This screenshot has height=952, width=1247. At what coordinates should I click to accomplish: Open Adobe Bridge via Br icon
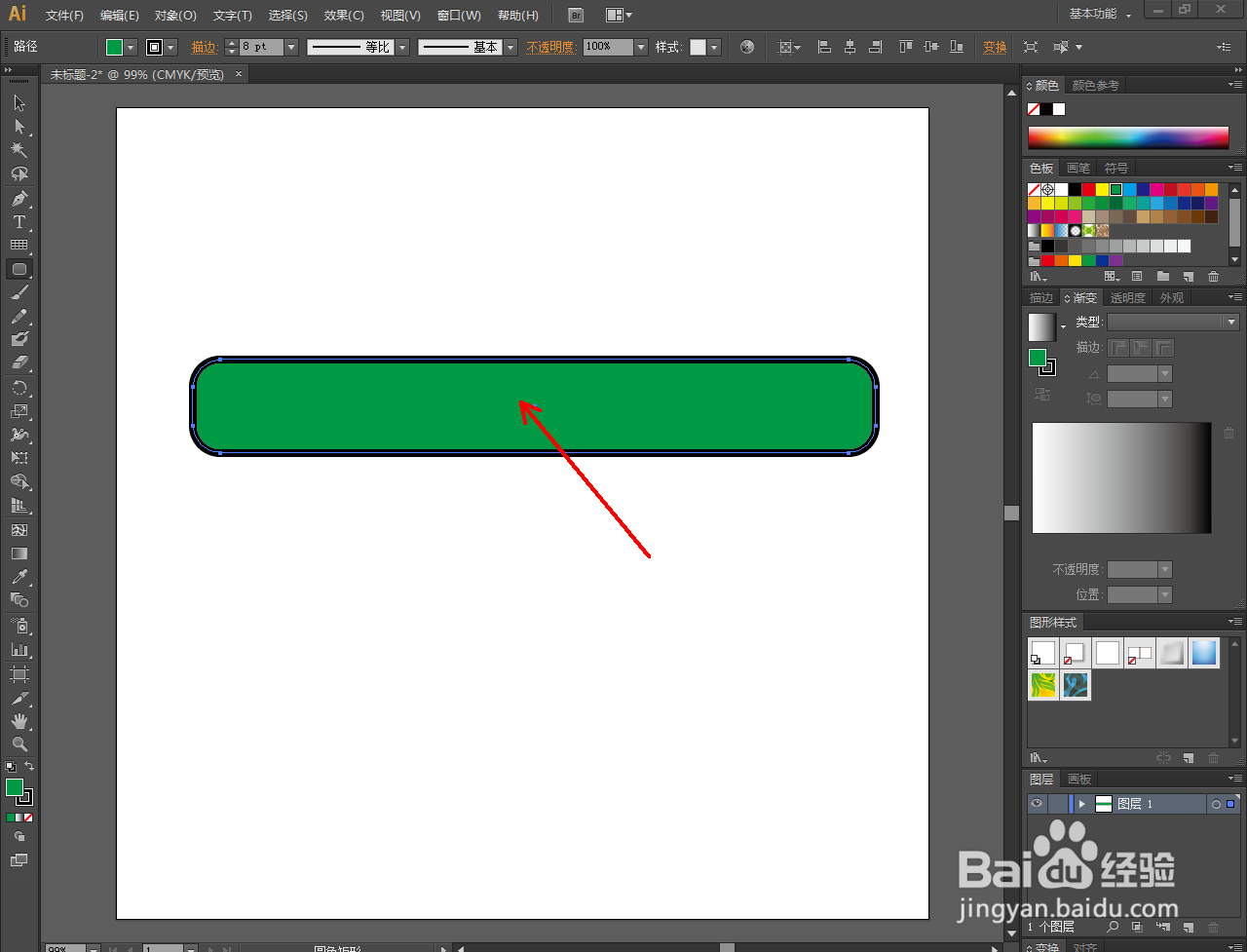(x=576, y=15)
